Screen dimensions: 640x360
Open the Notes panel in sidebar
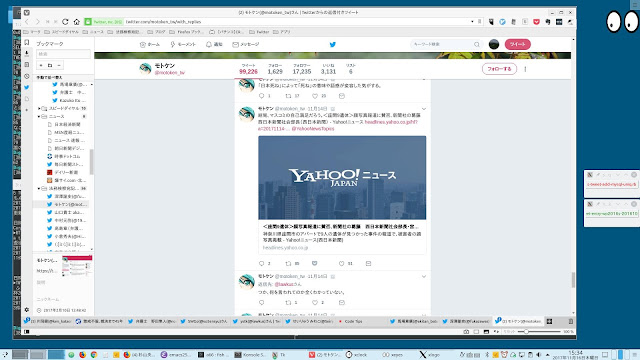tap(27, 64)
